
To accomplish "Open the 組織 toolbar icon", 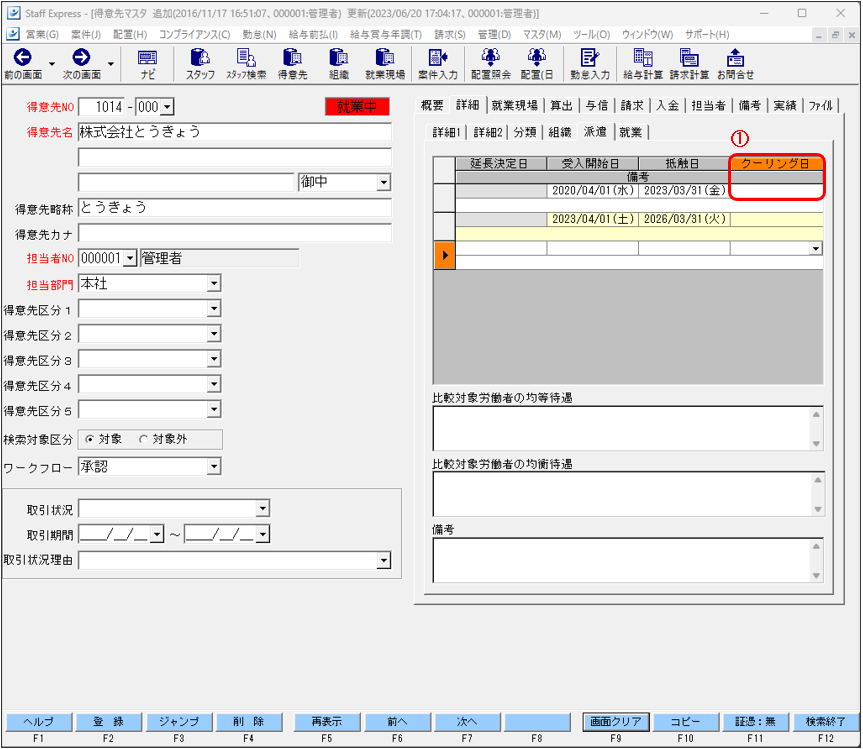I will click(x=338, y=57).
